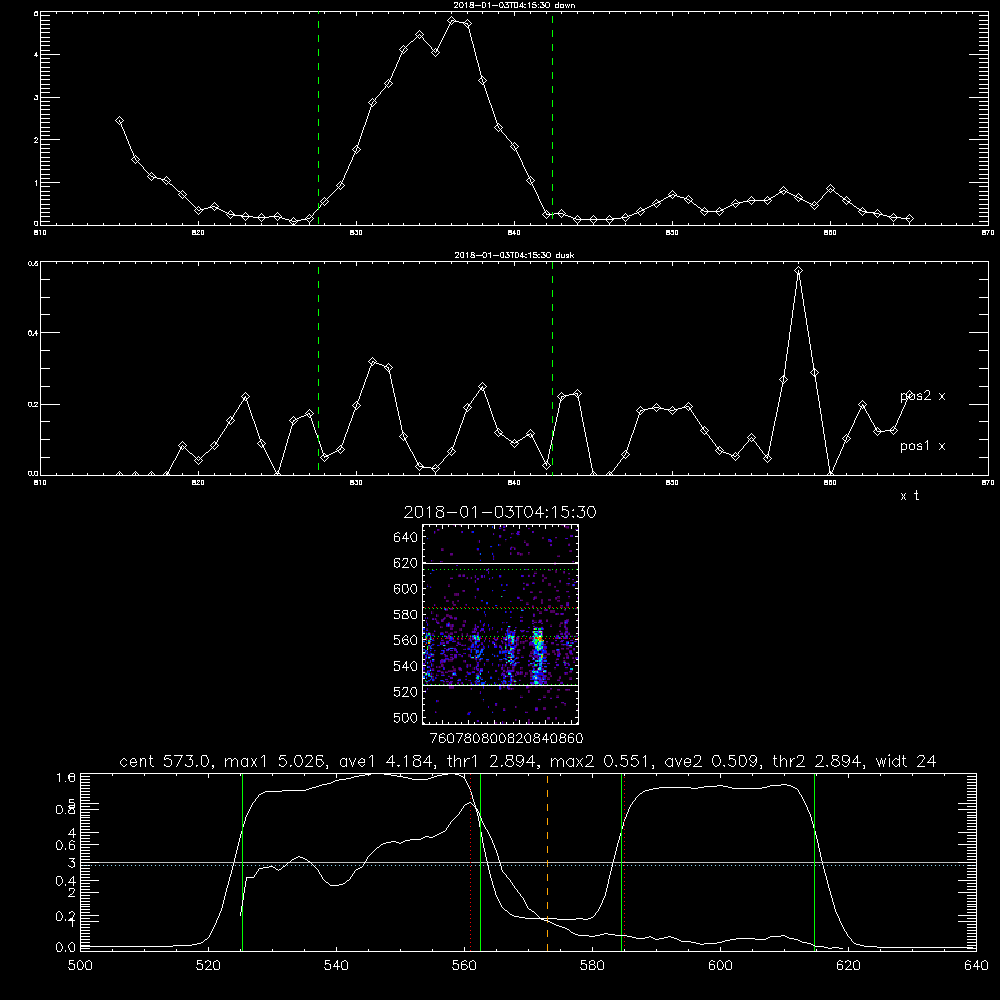Click "500" on the heatmap y-axis

406,717
